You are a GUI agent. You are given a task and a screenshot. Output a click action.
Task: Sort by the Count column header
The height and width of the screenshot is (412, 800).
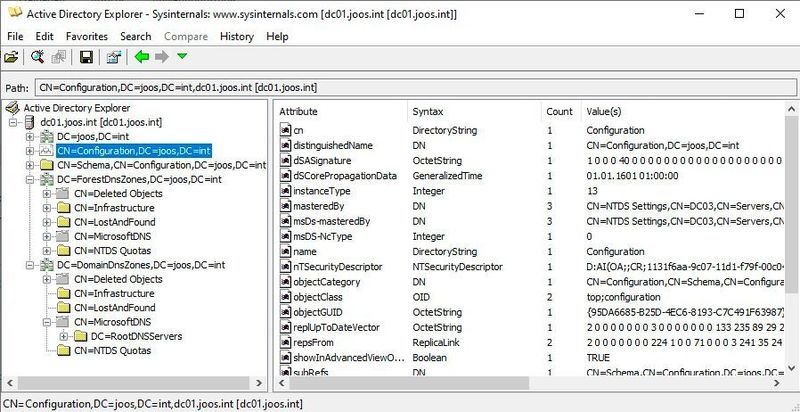pos(561,112)
